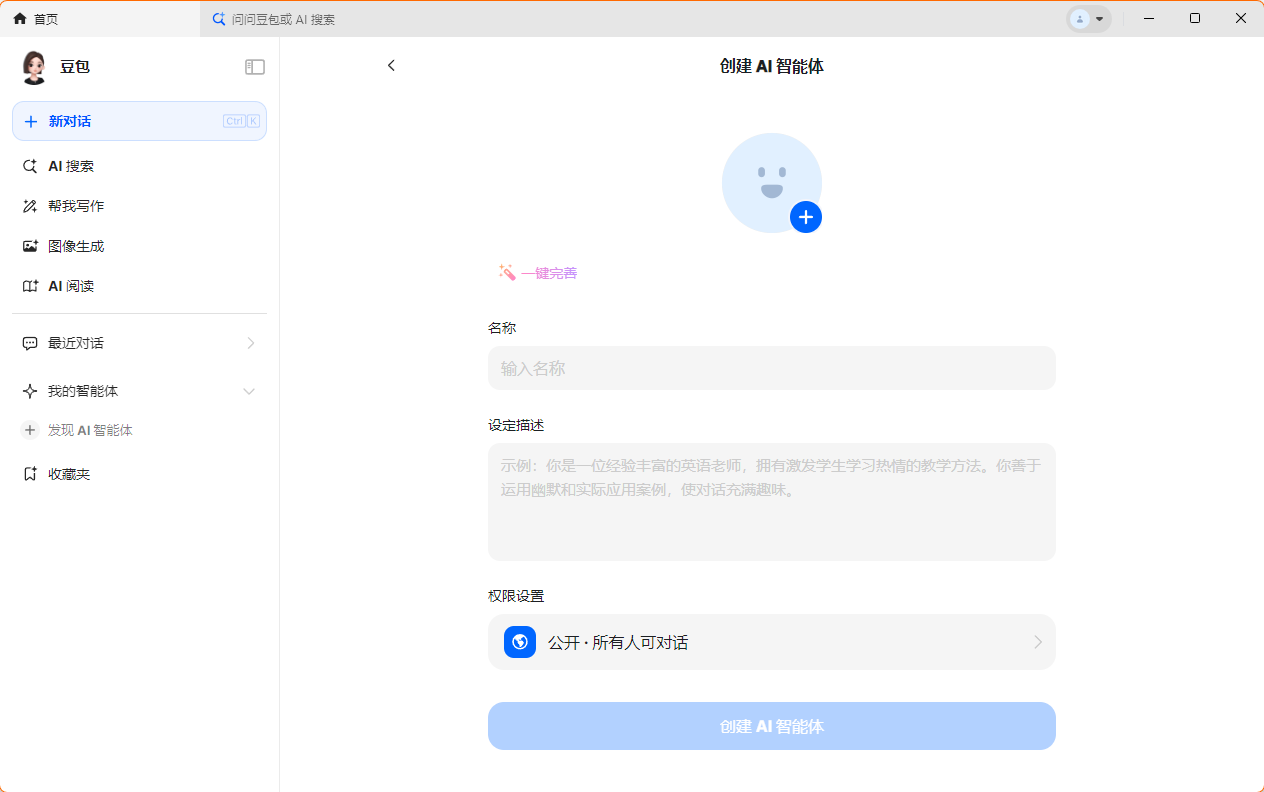Click the plus icon to upload agent avatar
The width and height of the screenshot is (1264, 792).
(805, 217)
